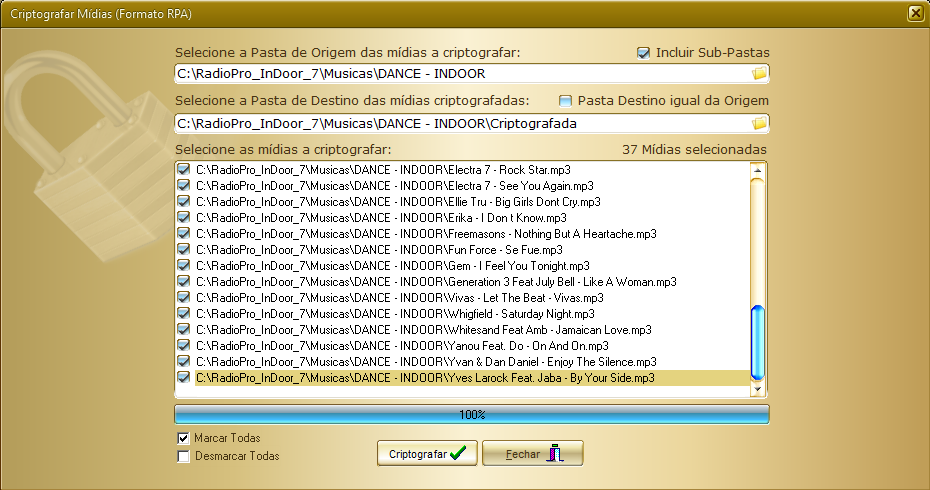This screenshot has width=930, height=490.
Task: Uncheck Freemasons - Nothing But A Heartache.mp3
Action: click(184, 234)
